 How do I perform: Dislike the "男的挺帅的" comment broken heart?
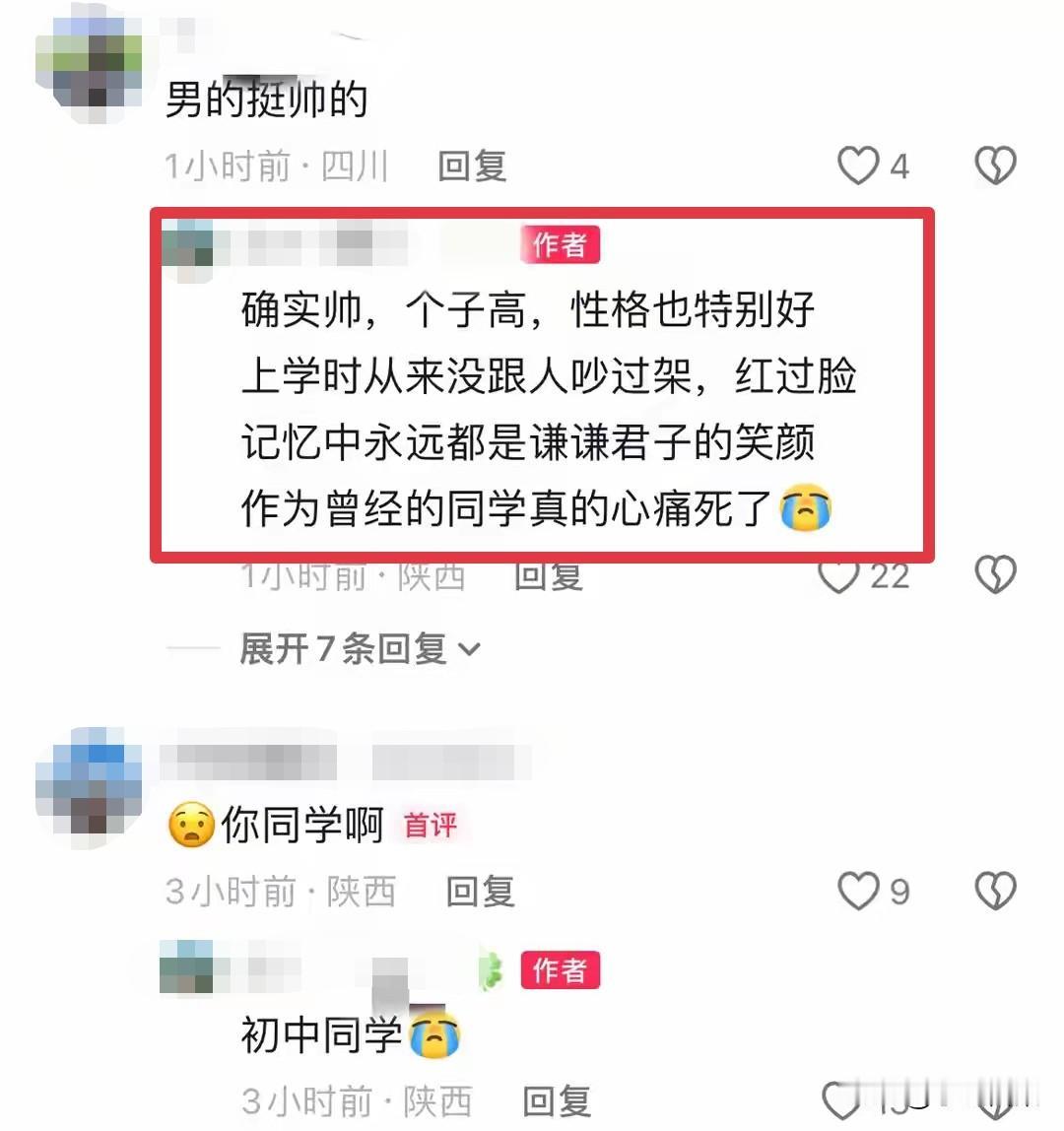[995, 166]
